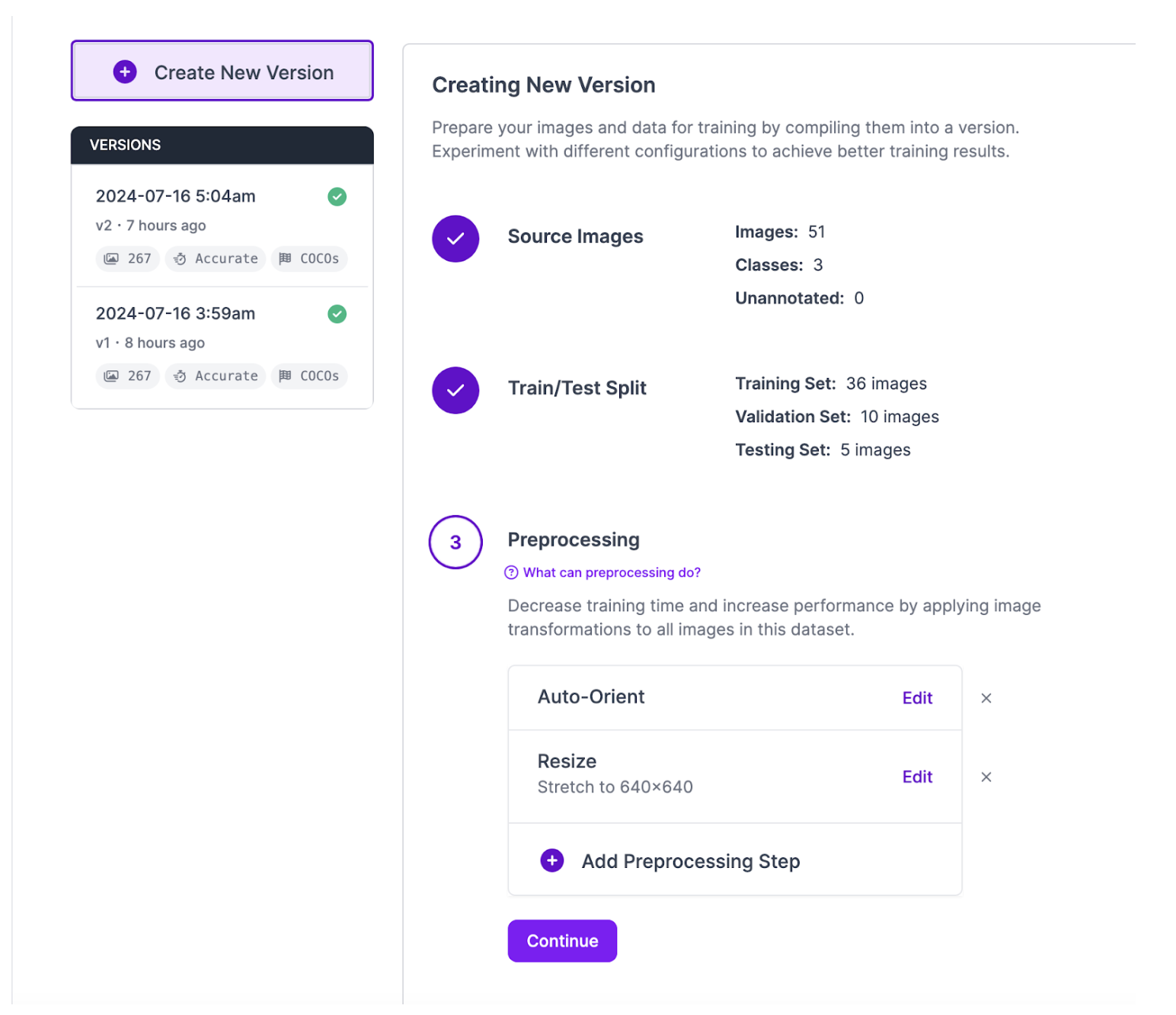Select the 2024-07-16 5:04am version
1176x1015 pixels.
[176, 197]
